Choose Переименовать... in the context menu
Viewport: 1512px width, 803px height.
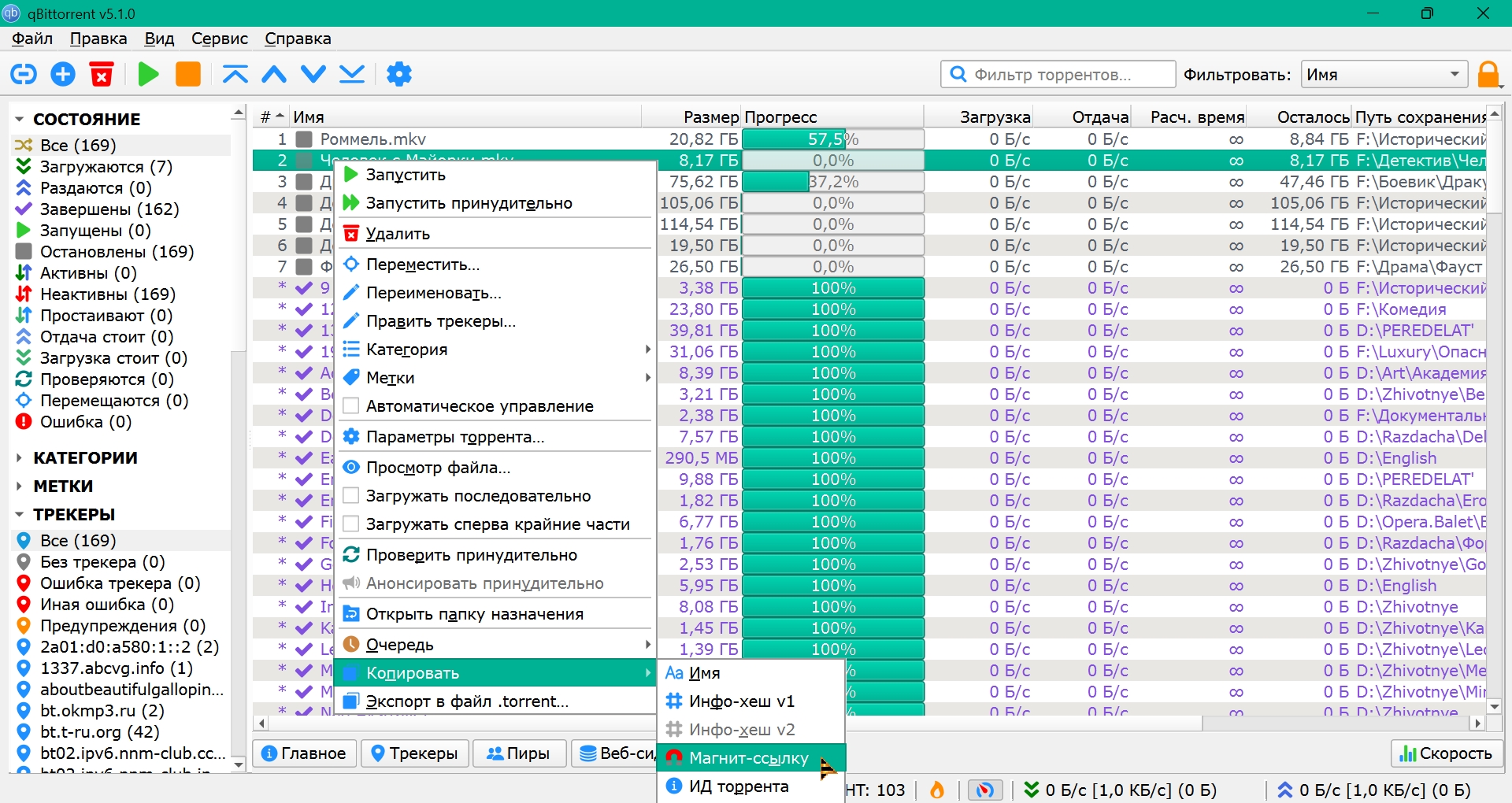pos(495,293)
